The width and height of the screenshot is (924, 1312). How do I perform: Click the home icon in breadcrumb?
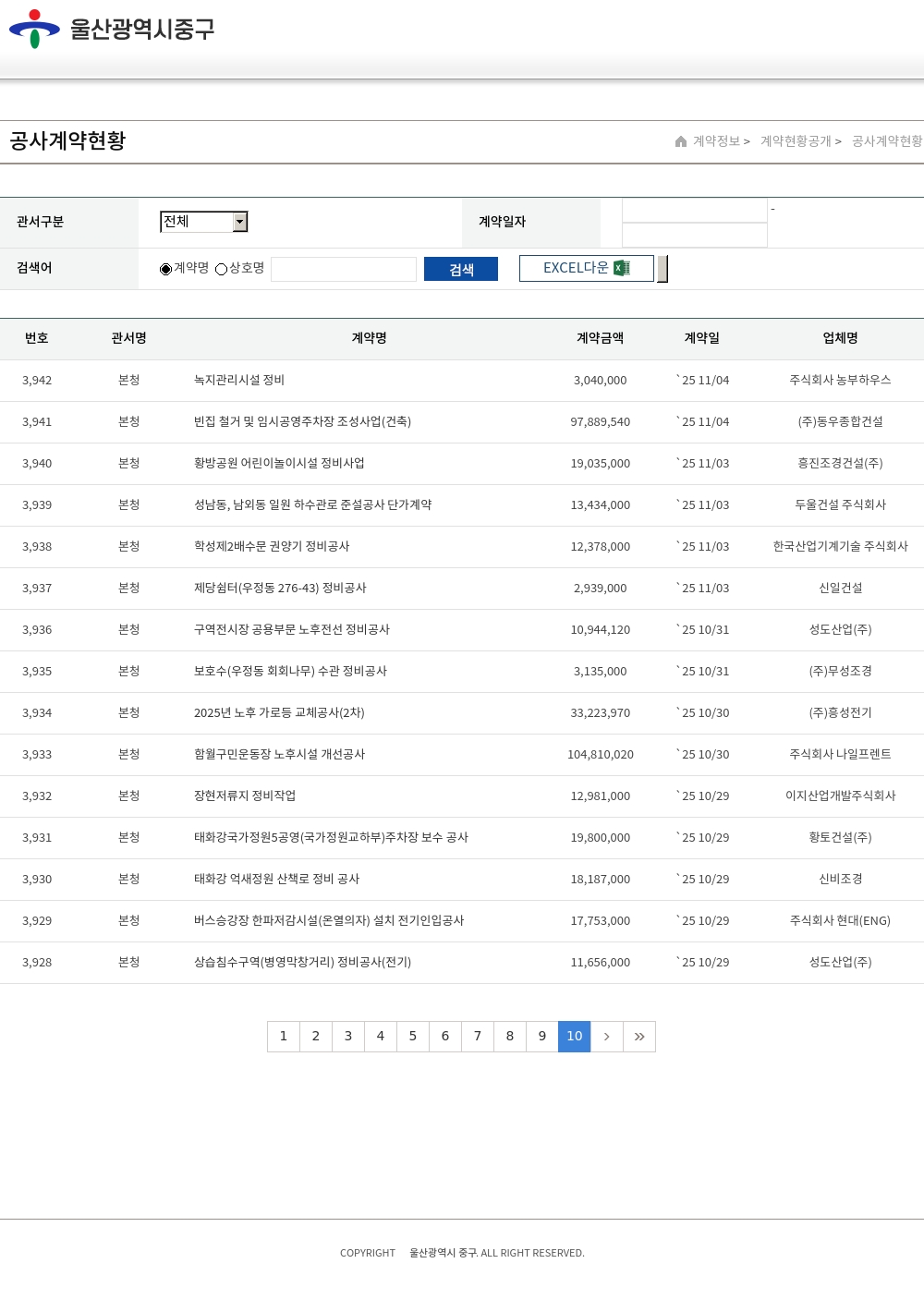(681, 141)
